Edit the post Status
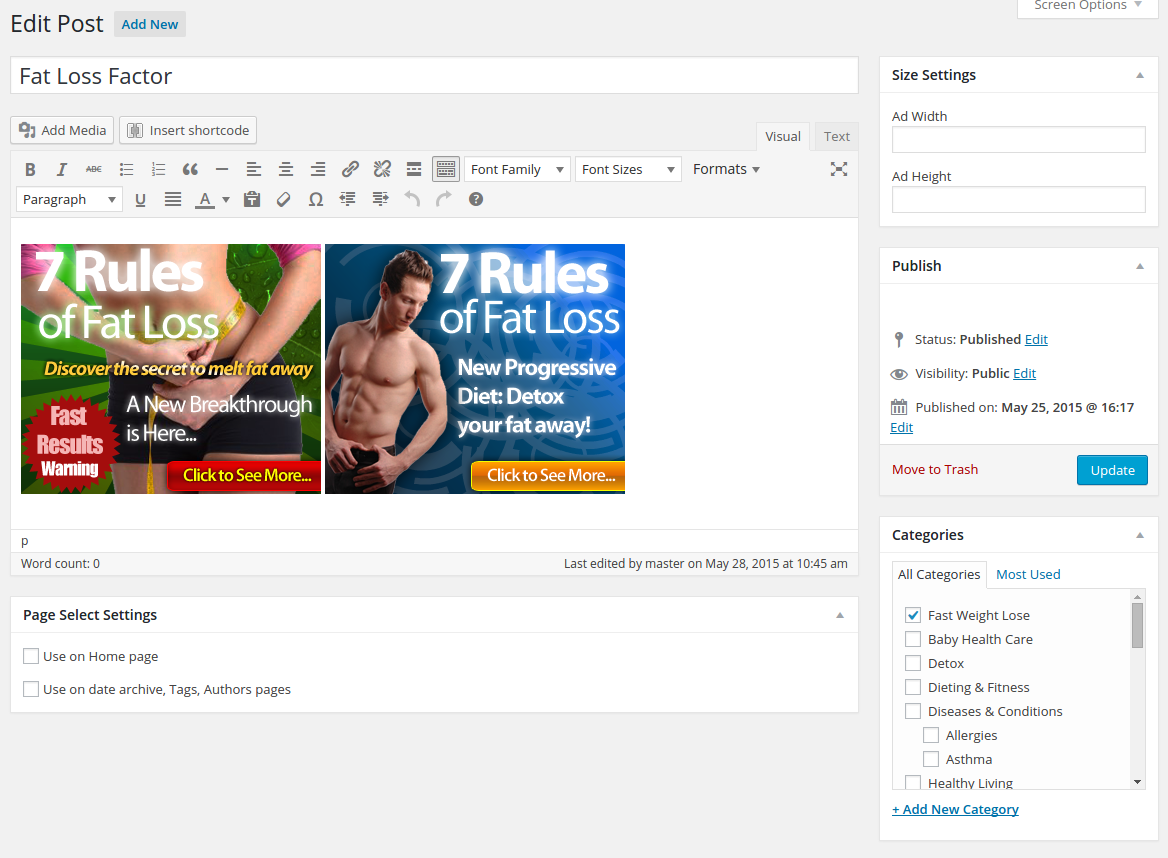The height and width of the screenshot is (858, 1168). point(1035,340)
